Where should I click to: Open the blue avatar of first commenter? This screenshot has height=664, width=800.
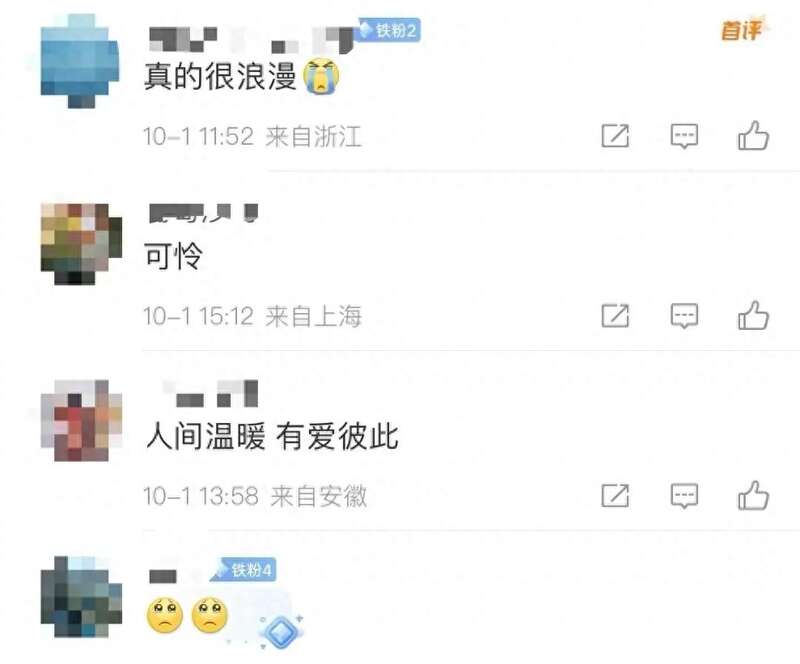(80, 61)
